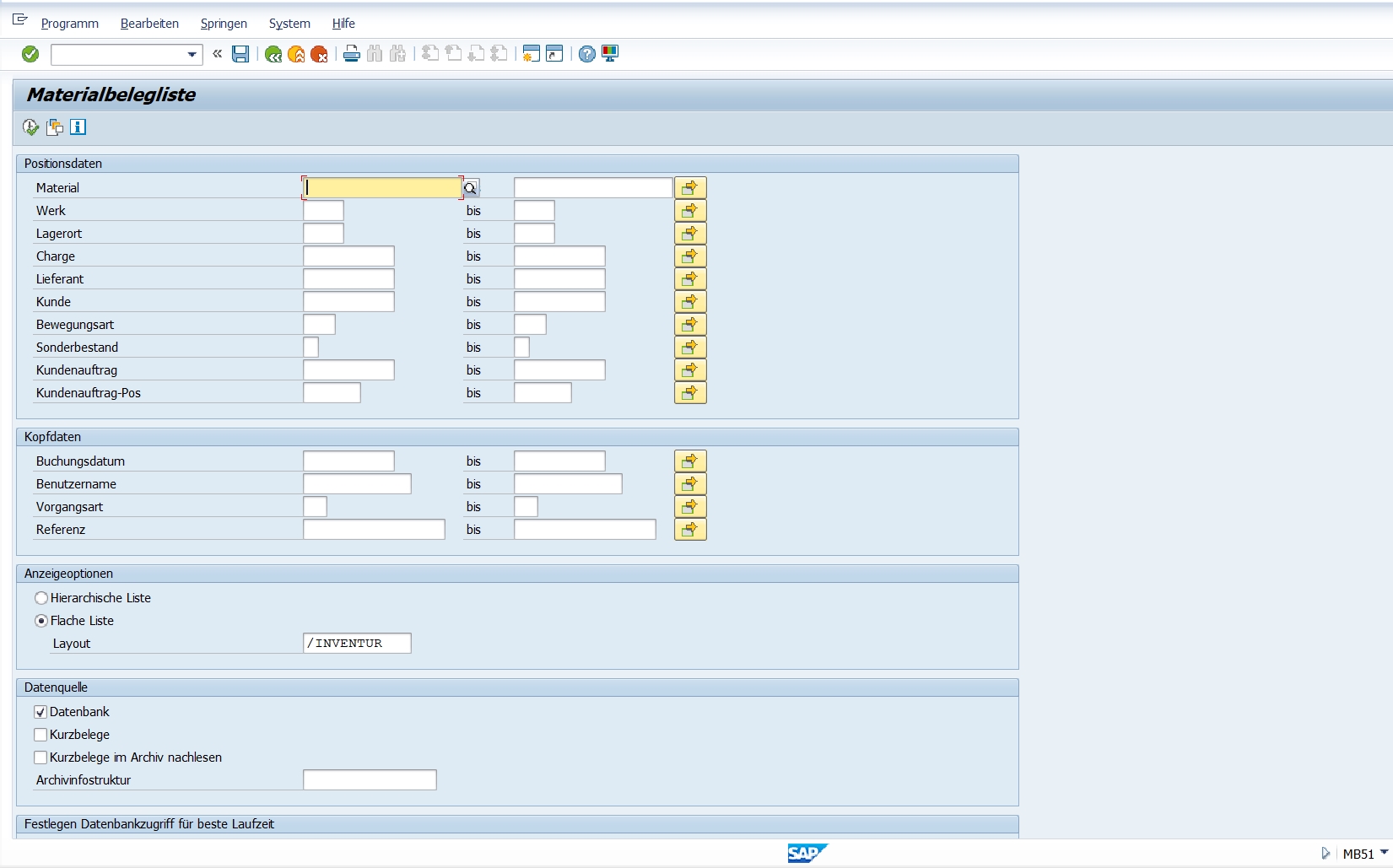Screen dimensions: 1393x868
Task: Click the Buchungsdatum from-value field
Action: click(348, 461)
